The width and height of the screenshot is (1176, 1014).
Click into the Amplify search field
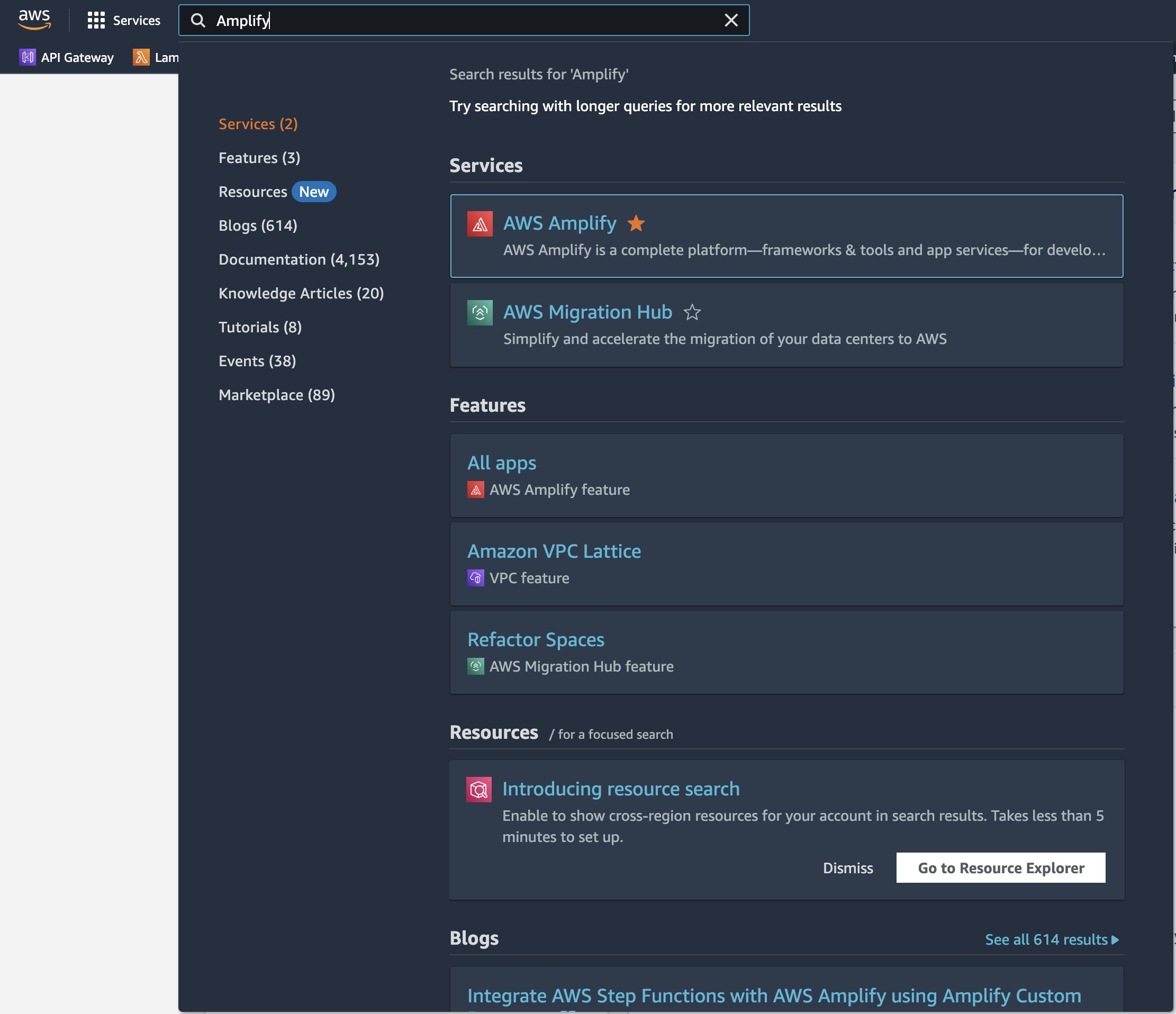click(x=454, y=21)
